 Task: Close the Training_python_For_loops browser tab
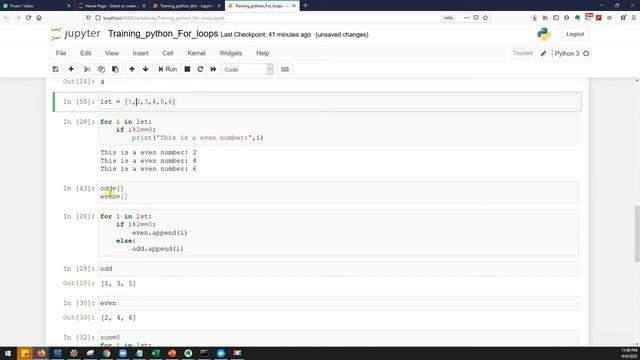[293, 6]
